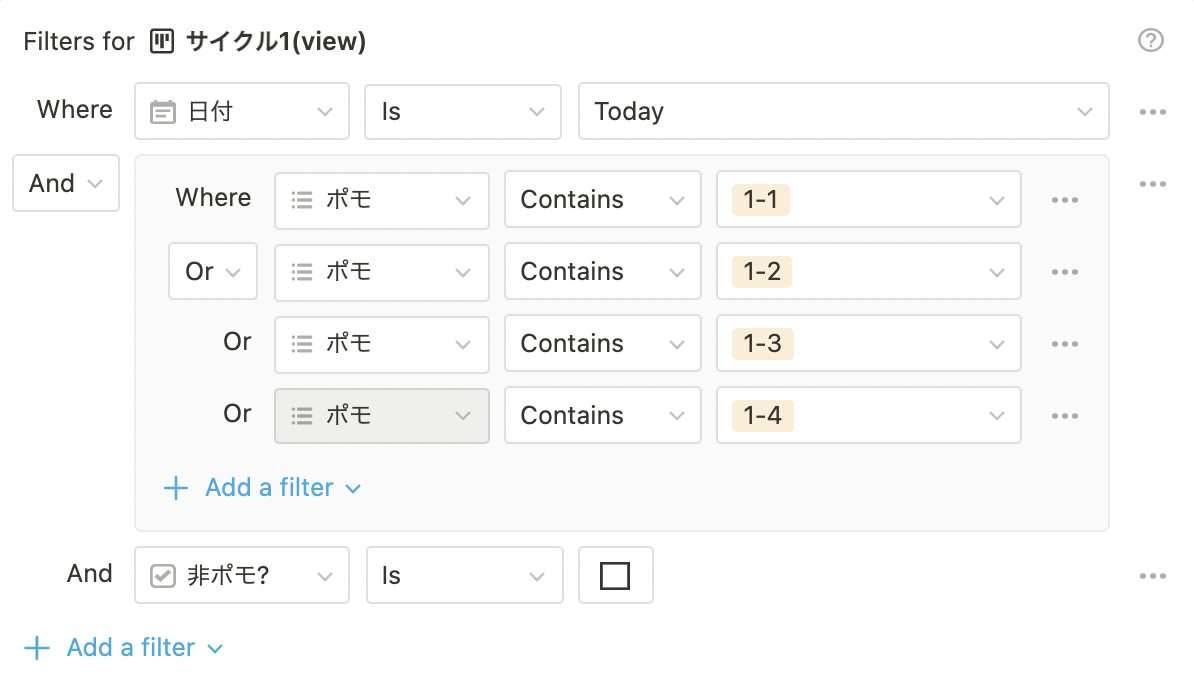The image size is (1194, 688).
Task: Open more options for the 日付 filter row
Action: coord(1152,112)
